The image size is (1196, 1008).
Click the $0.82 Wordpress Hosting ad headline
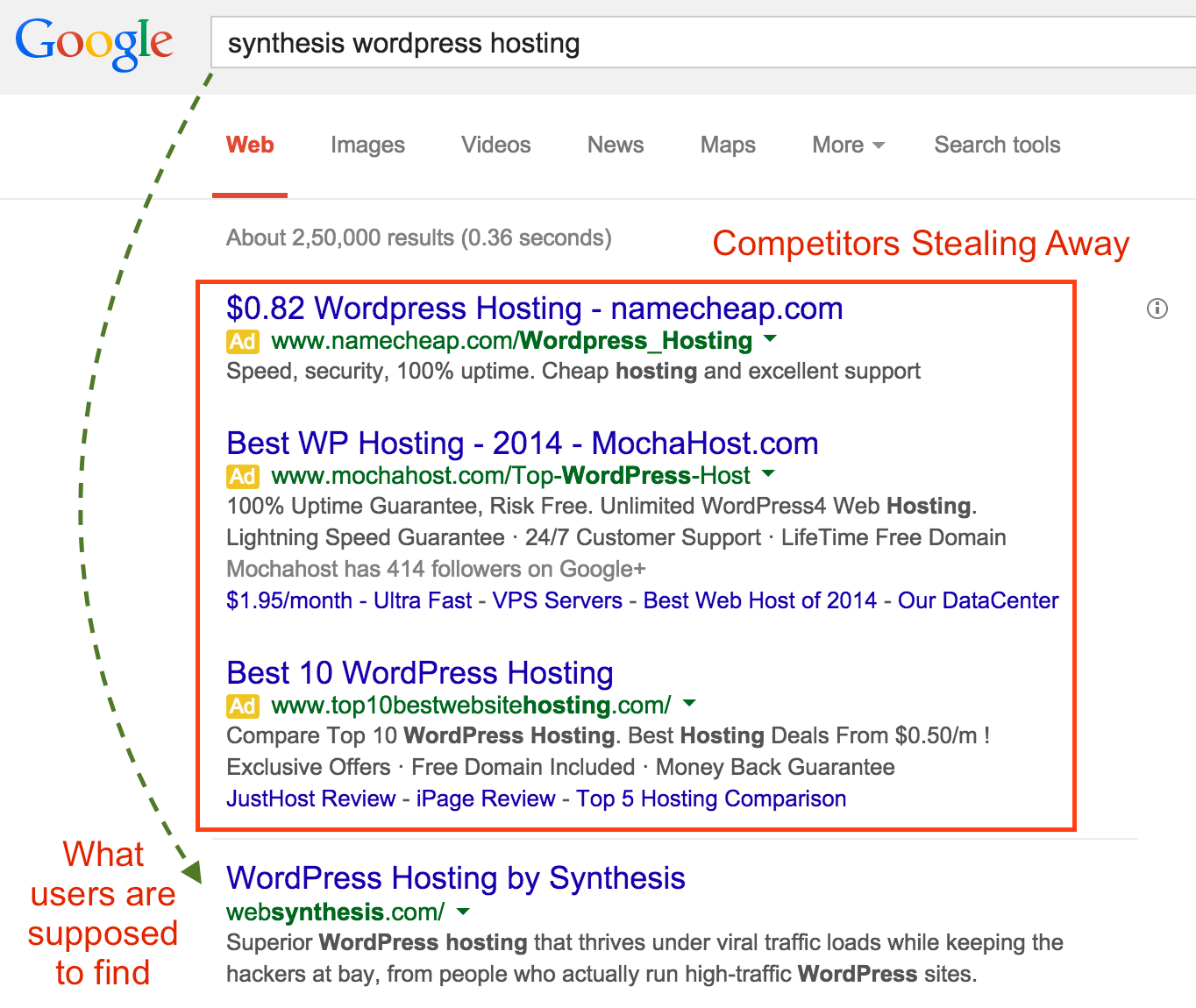click(x=534, y=308)
